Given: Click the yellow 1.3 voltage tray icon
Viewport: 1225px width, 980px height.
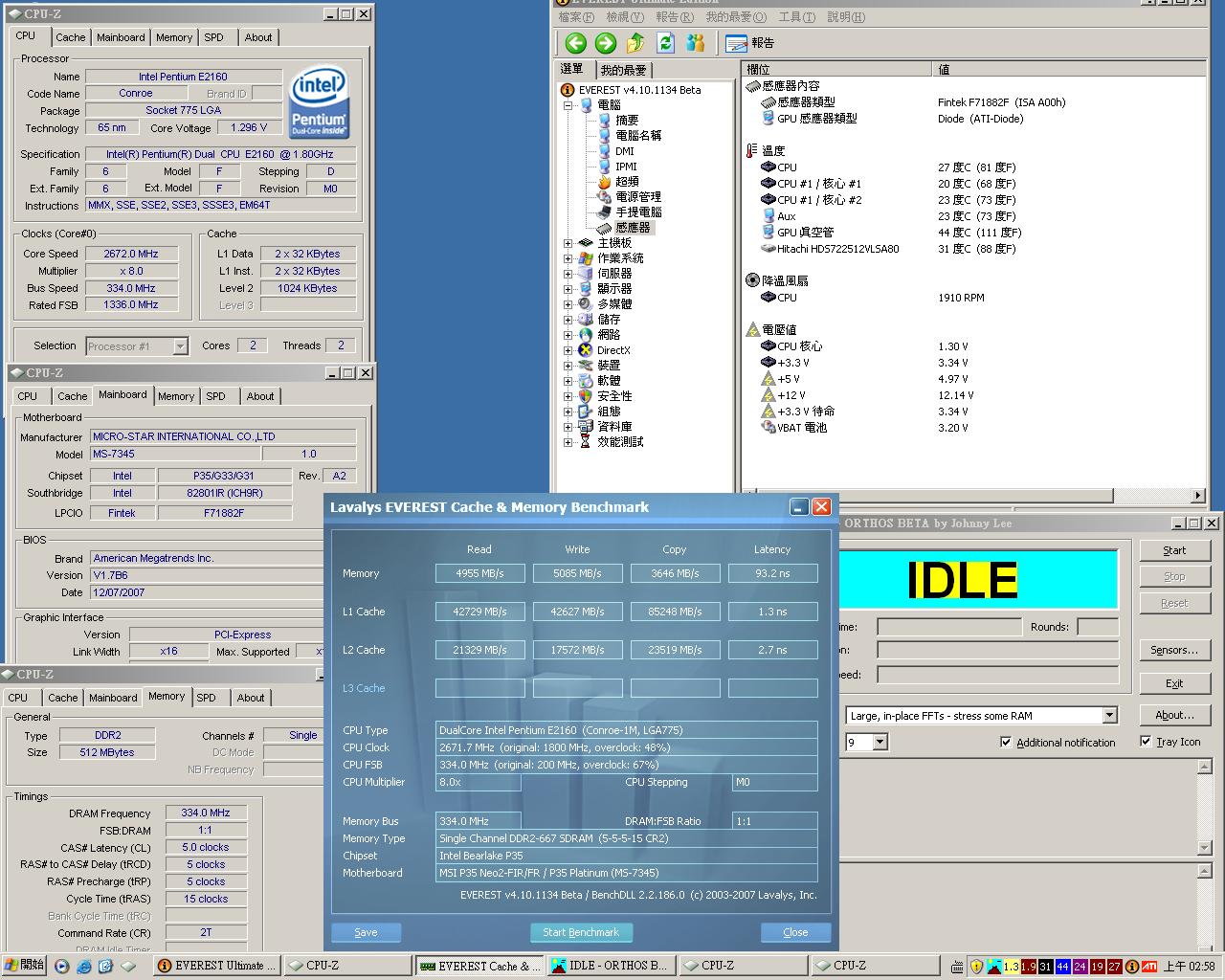Looking at the screenshot, I should click(x=1011, y=967).
